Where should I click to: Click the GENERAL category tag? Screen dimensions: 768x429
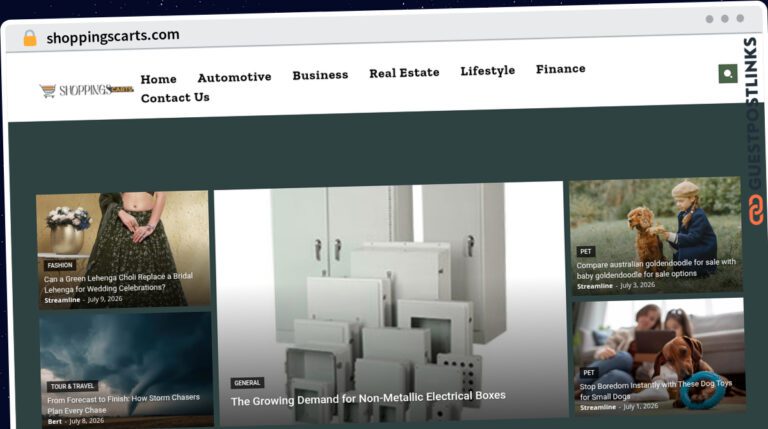247,383
